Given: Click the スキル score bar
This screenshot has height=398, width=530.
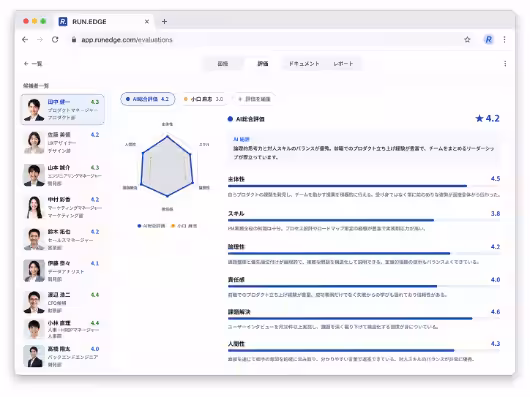Looking at the screenshot, I should coord(364,220).
